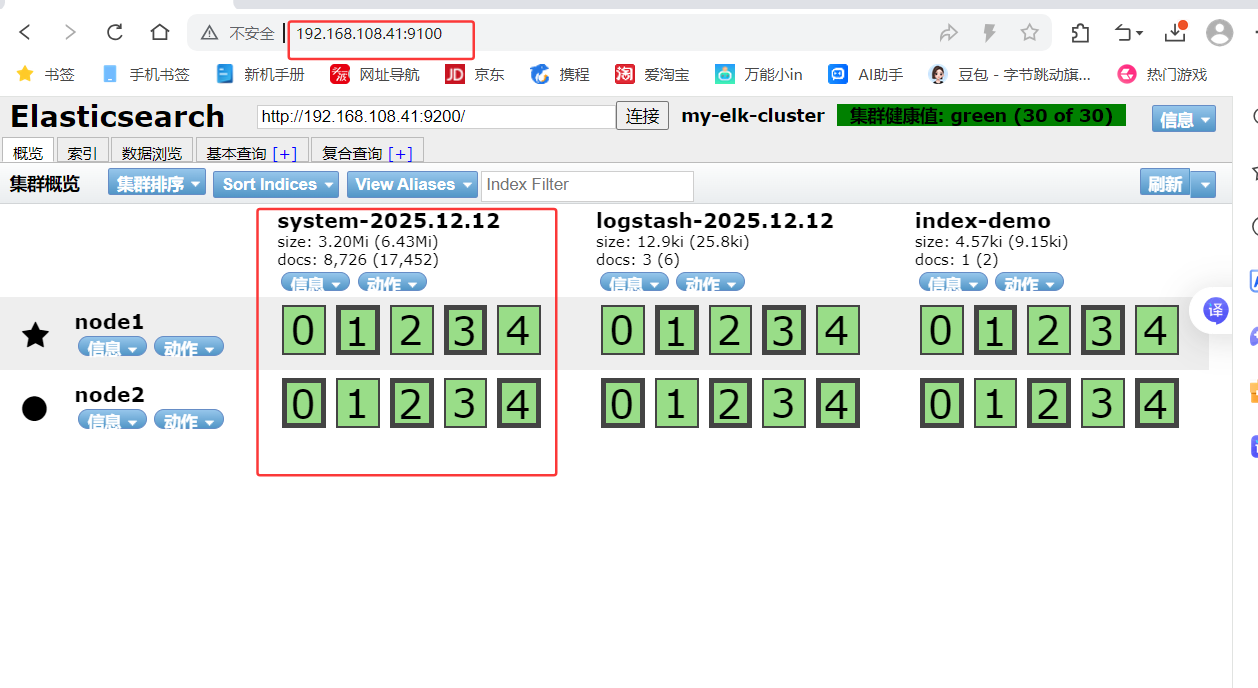Open the View Aliases dropdown
The image size is (1258, 688).
coord(412,184)
